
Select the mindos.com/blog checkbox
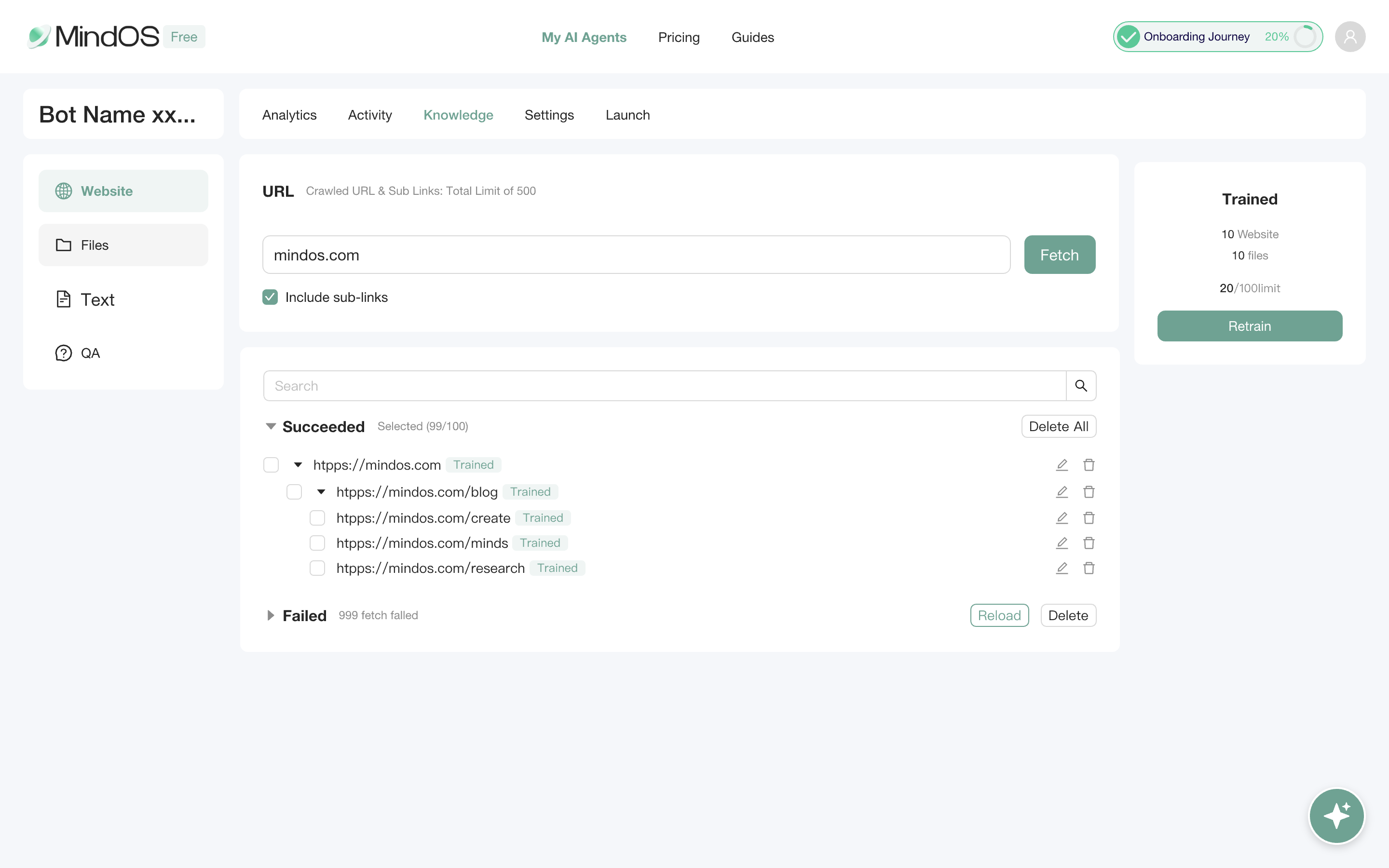coord(294,492)
